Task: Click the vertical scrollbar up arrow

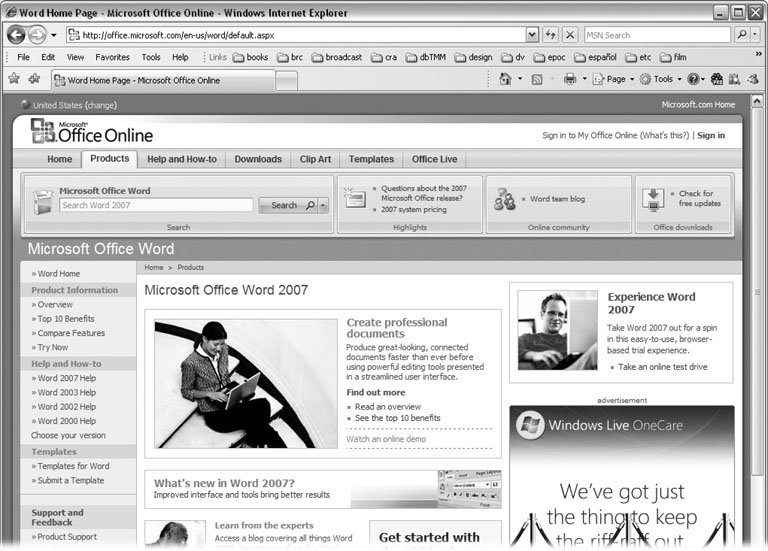Action: pyautogui.click(x=757, y=101)
